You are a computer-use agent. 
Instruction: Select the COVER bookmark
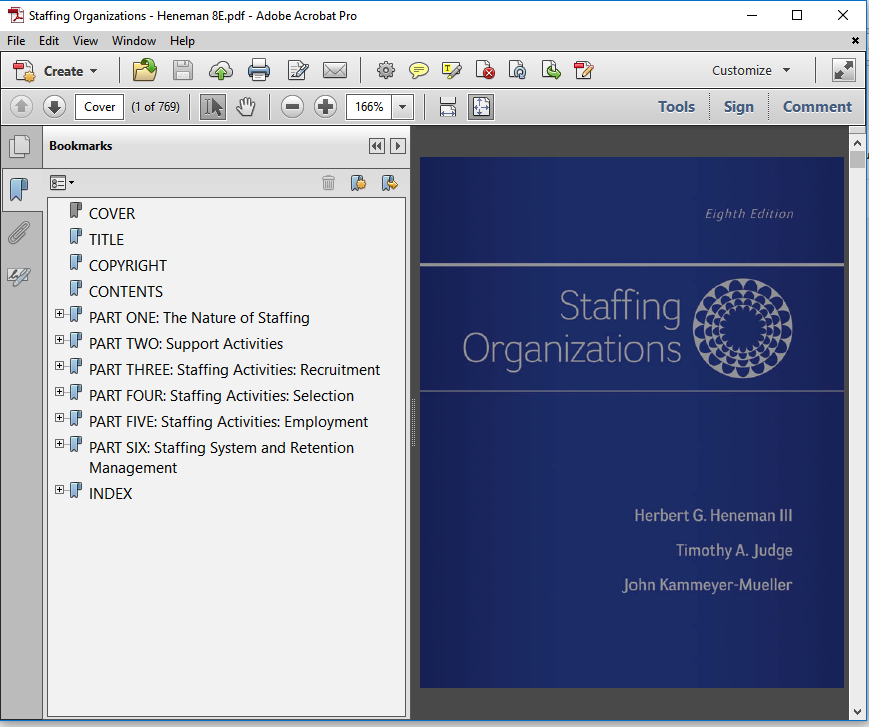[x=112, y=213]
